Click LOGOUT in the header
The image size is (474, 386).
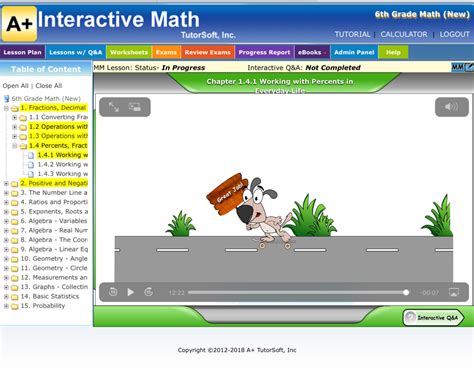pos(454,34)
